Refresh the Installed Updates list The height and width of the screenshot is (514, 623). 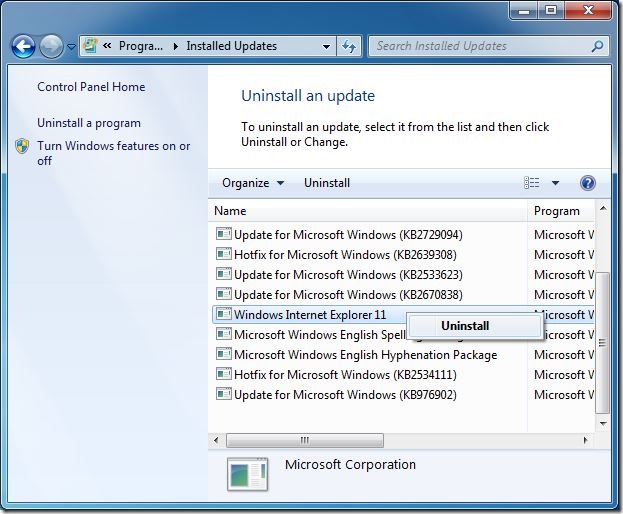coord(349,46)
